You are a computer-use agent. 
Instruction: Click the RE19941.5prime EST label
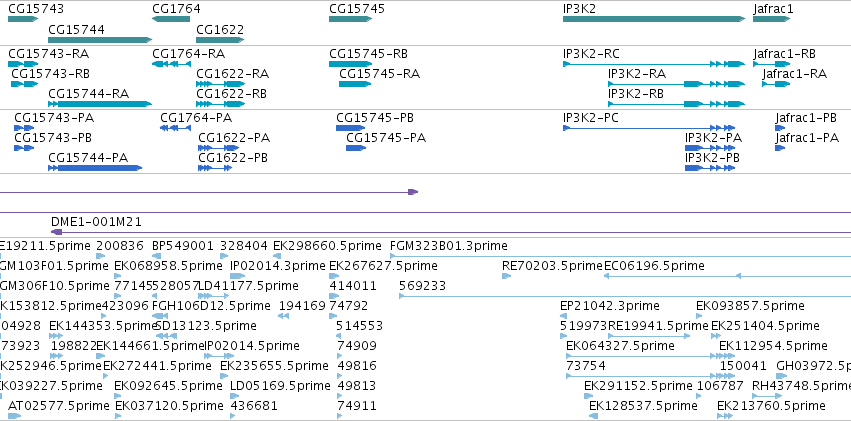click(x=658, y=326)
